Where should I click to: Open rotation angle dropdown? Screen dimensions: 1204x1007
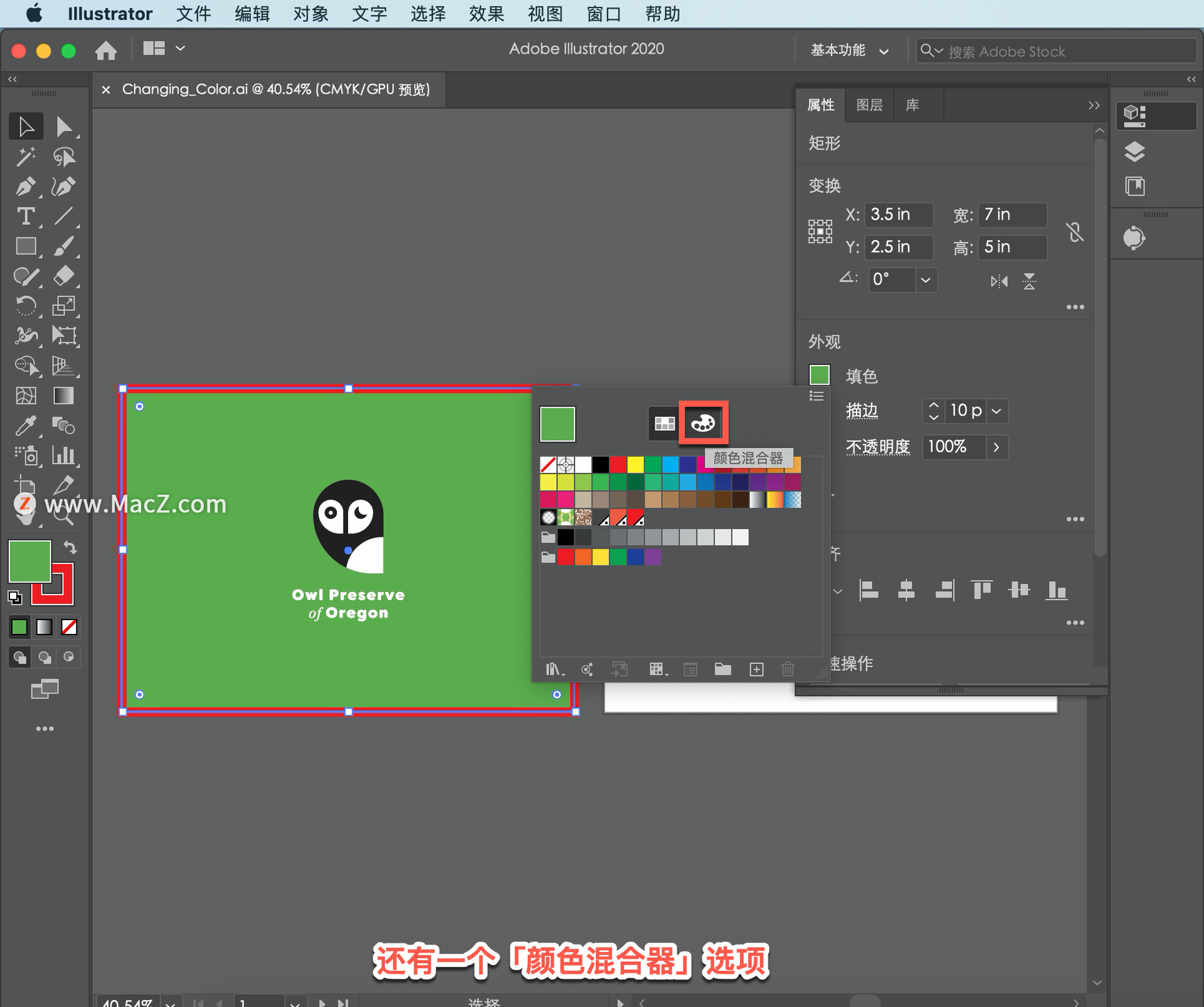(926, 280)
